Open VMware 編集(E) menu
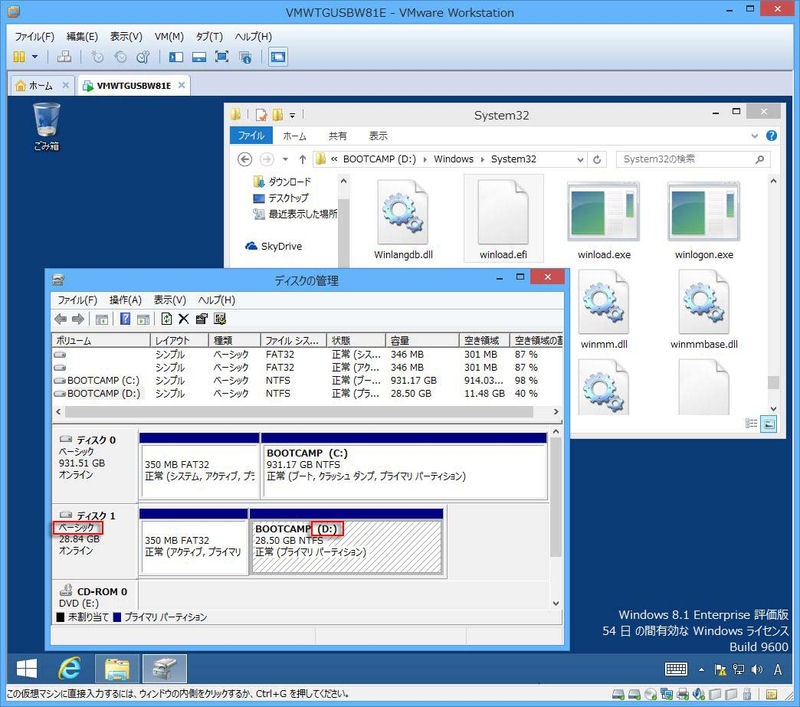The image size is (800, 707). 82,36
